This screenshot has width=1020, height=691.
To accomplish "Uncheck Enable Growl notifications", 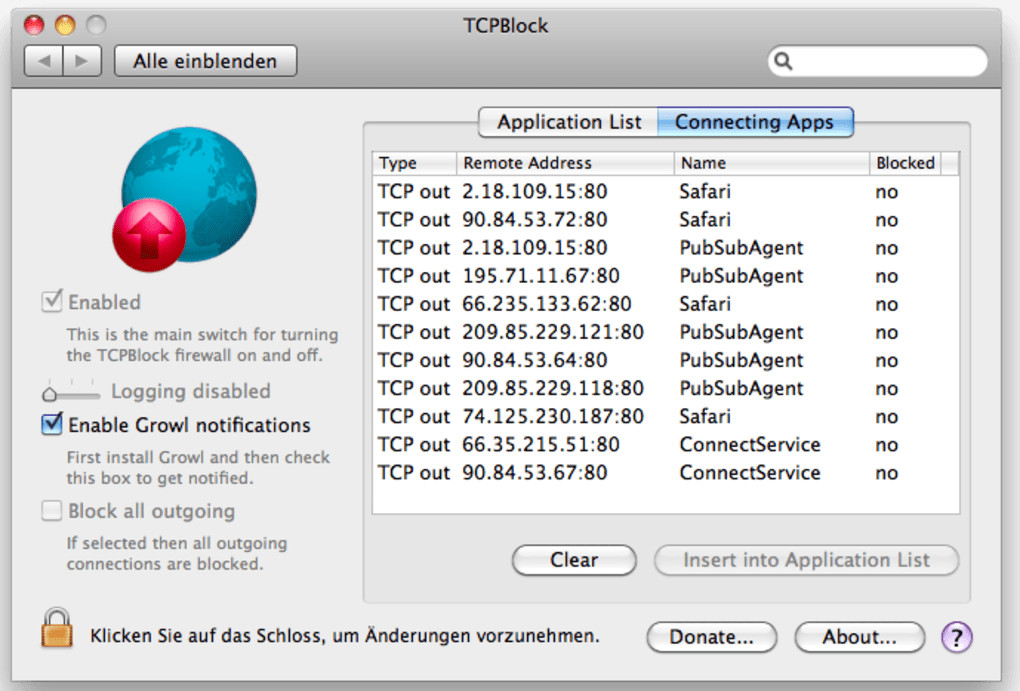I will tap(51, 425).
